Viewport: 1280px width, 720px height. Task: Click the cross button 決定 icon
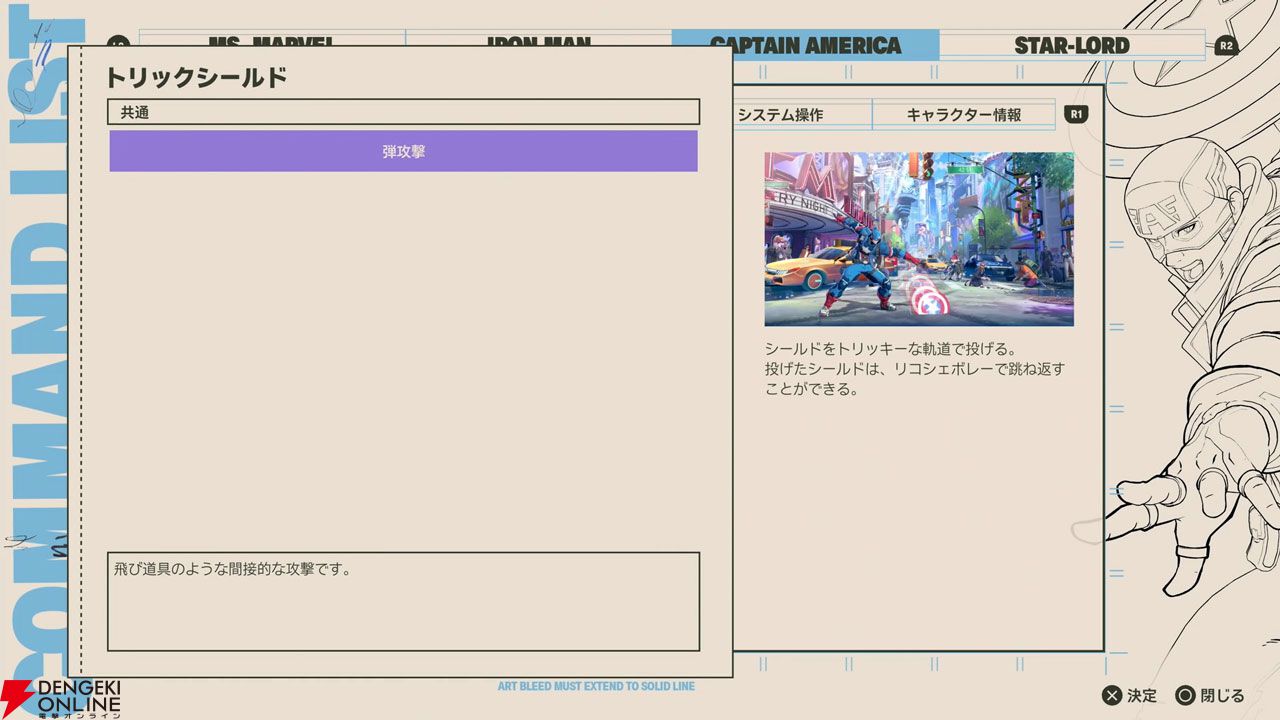coord(1111,696)
